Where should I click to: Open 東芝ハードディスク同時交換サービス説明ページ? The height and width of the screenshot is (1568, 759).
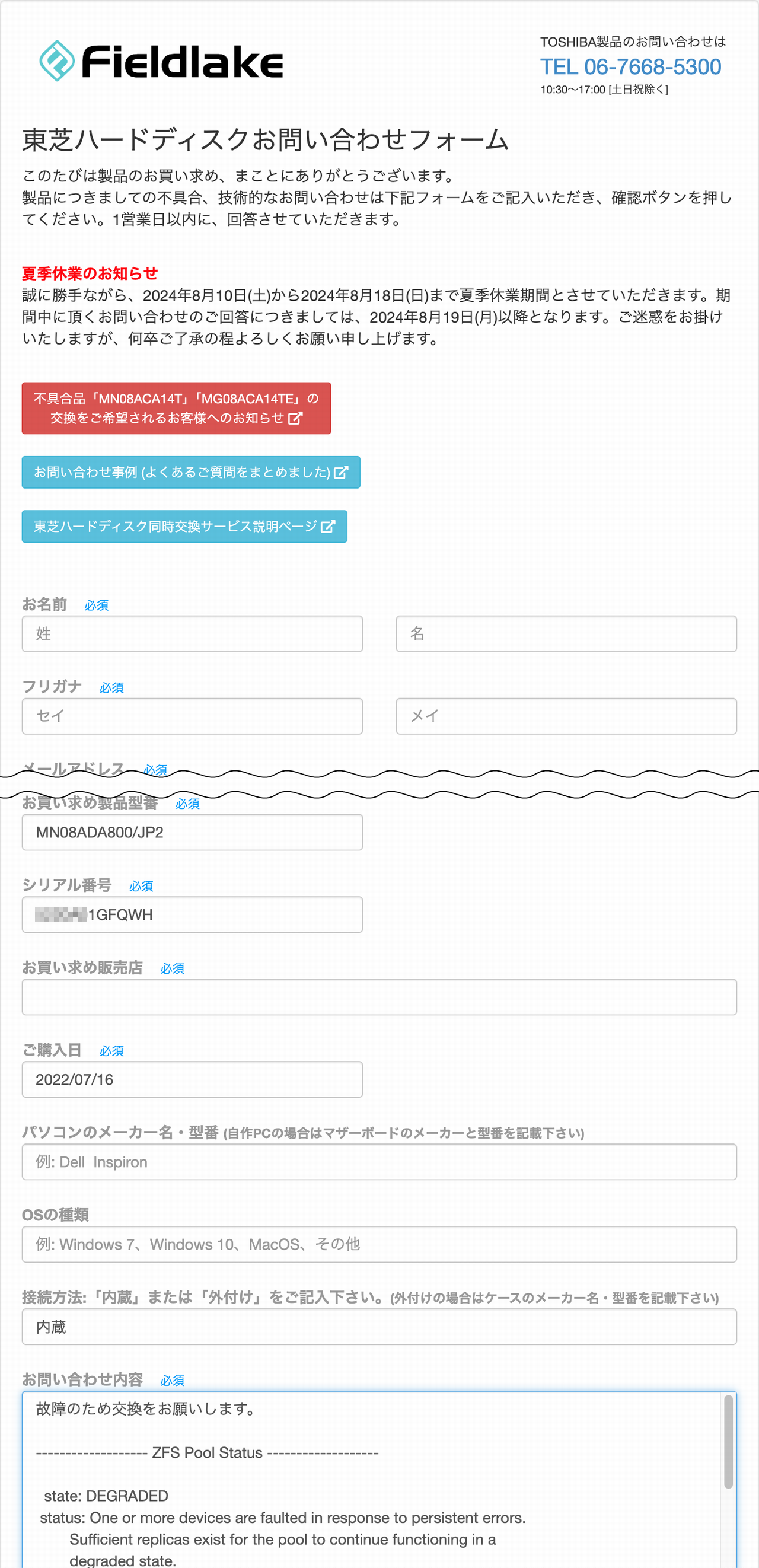coord(184,527)
